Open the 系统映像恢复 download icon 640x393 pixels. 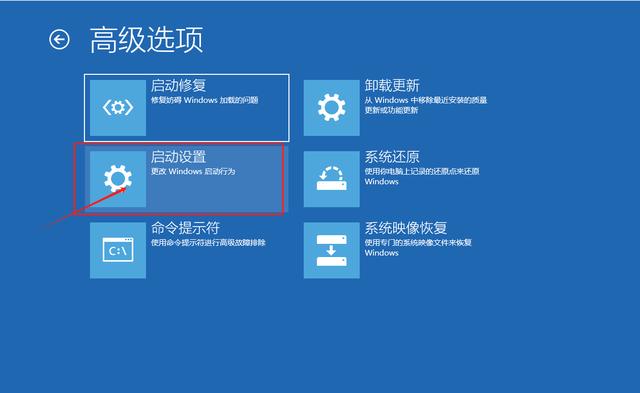(x=331, y=250)
